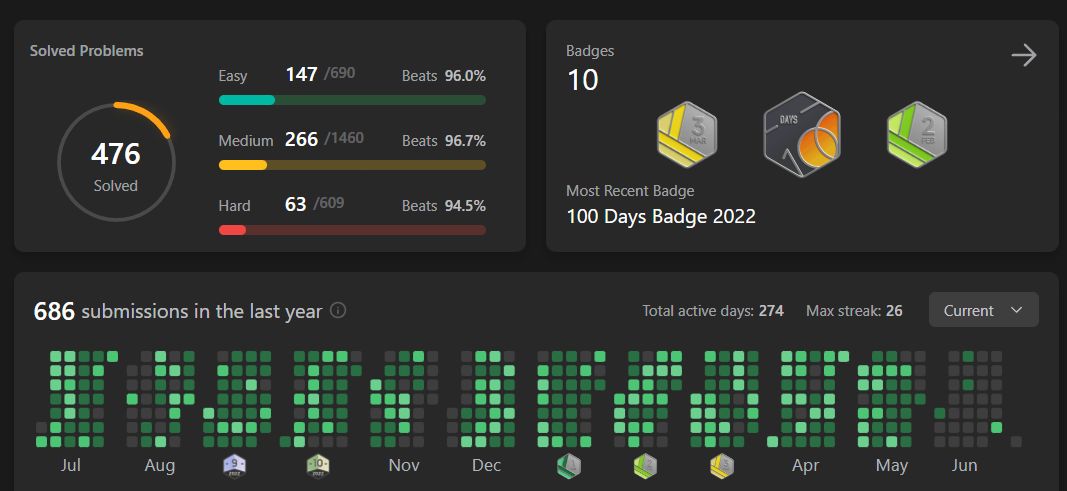This screenshot has height=491, width=1067.
Task: Open the badges arrow icon
Action: pos(1023,55)
